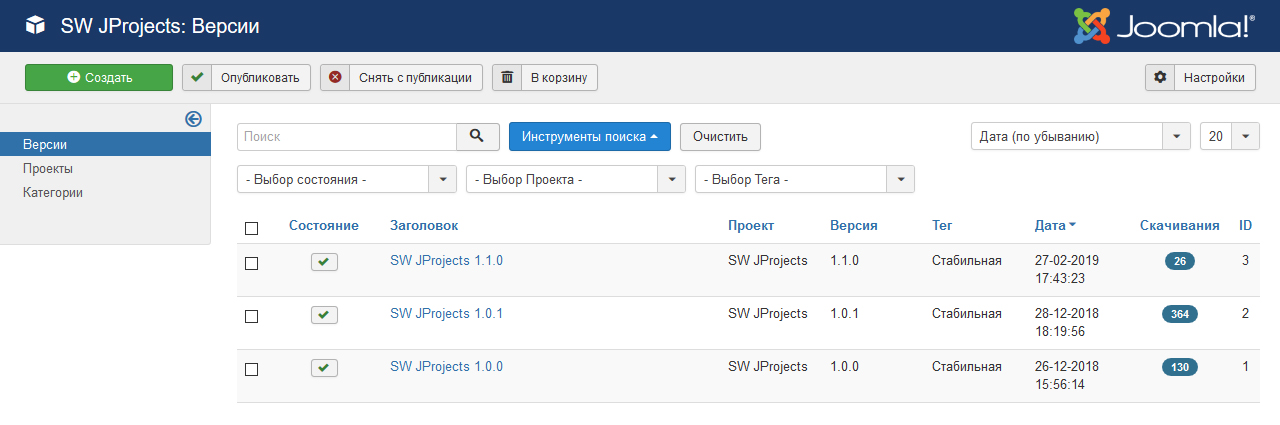The width and height of the screenshot is (1280, 425).
Task: Check the box for SW JProjects 1.0.0
Action: [x=252, y=369]
